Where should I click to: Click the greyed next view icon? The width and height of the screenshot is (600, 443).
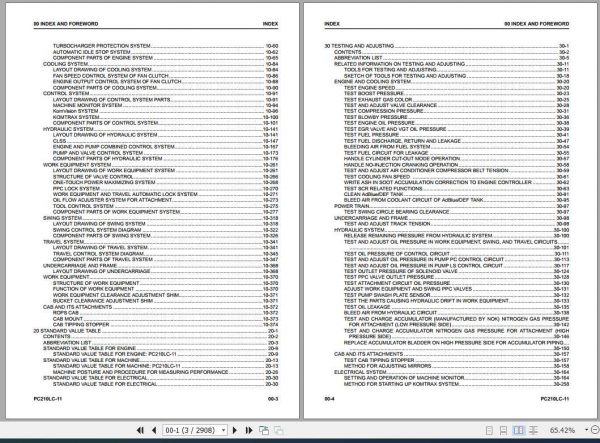click(279, 430)
